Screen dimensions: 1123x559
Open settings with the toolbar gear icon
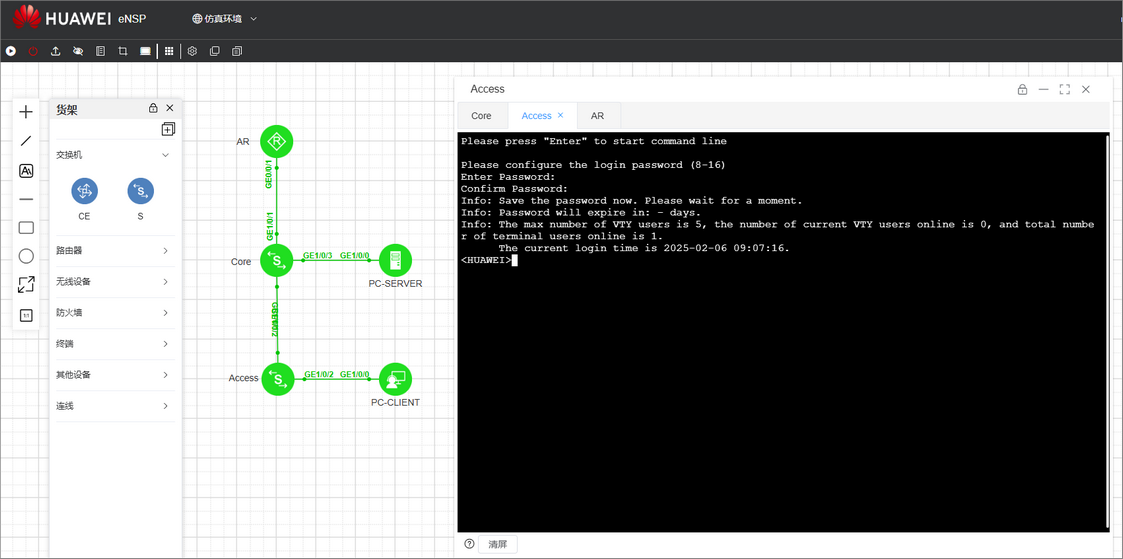click(x=192, y=52)
